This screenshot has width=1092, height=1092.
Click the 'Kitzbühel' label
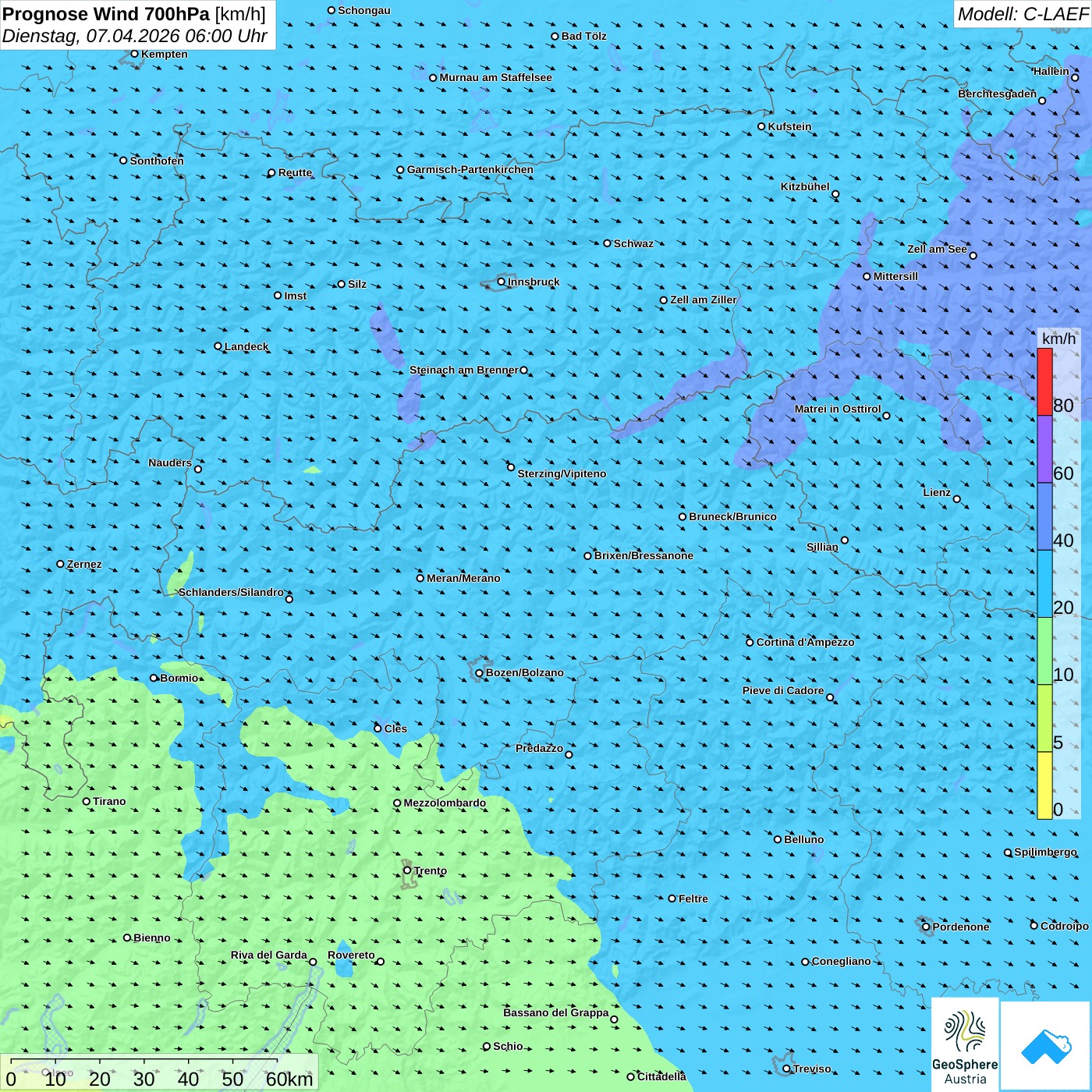click(x=805, y=186)
